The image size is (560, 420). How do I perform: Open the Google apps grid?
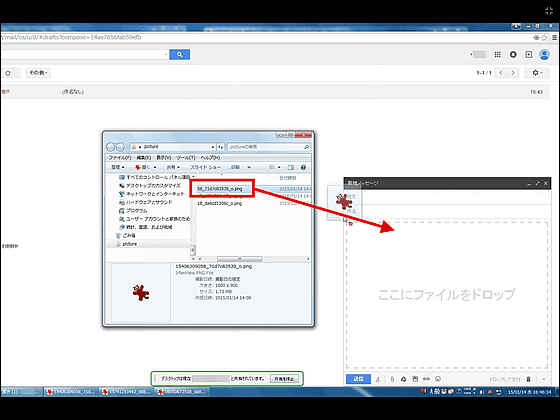(x=498, y=54)
